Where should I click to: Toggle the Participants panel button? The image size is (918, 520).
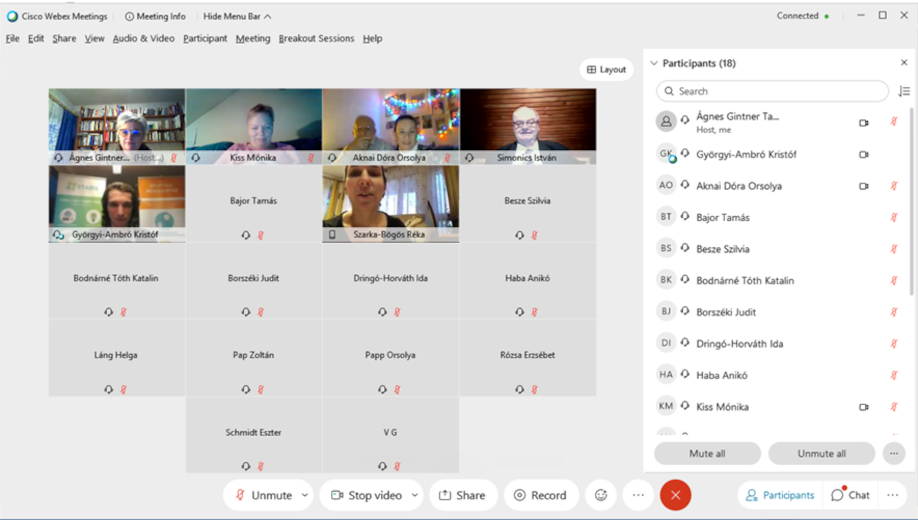click(781, 495)
